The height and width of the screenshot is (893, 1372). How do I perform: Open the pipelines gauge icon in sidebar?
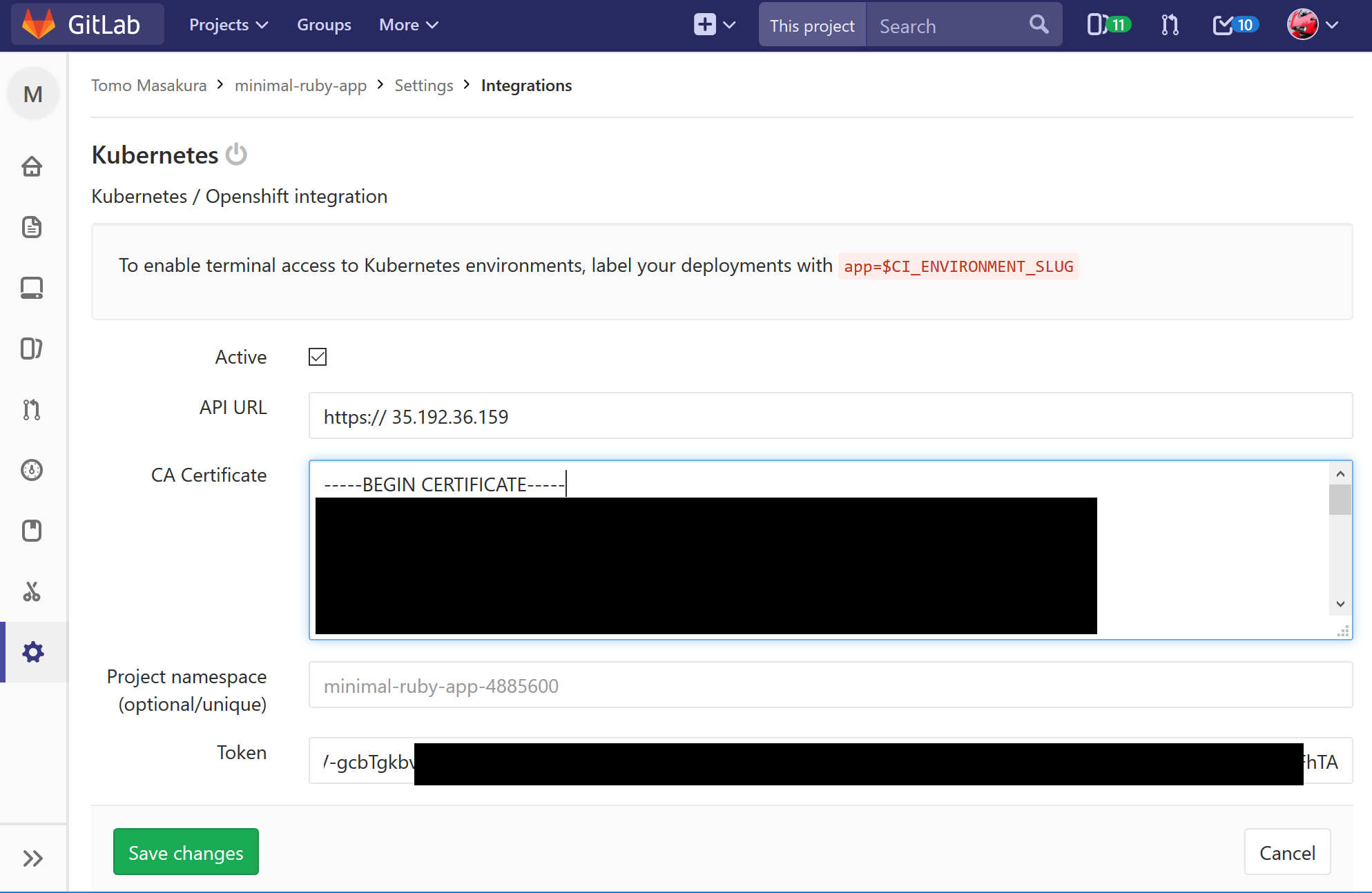tap(32, 470)
